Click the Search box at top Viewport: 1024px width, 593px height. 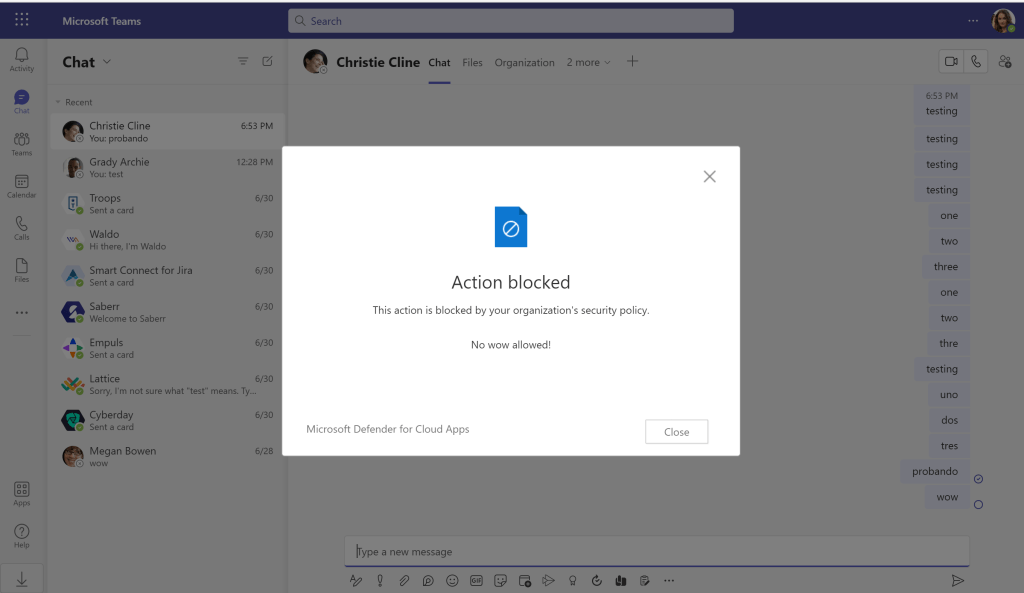point(510,21)
